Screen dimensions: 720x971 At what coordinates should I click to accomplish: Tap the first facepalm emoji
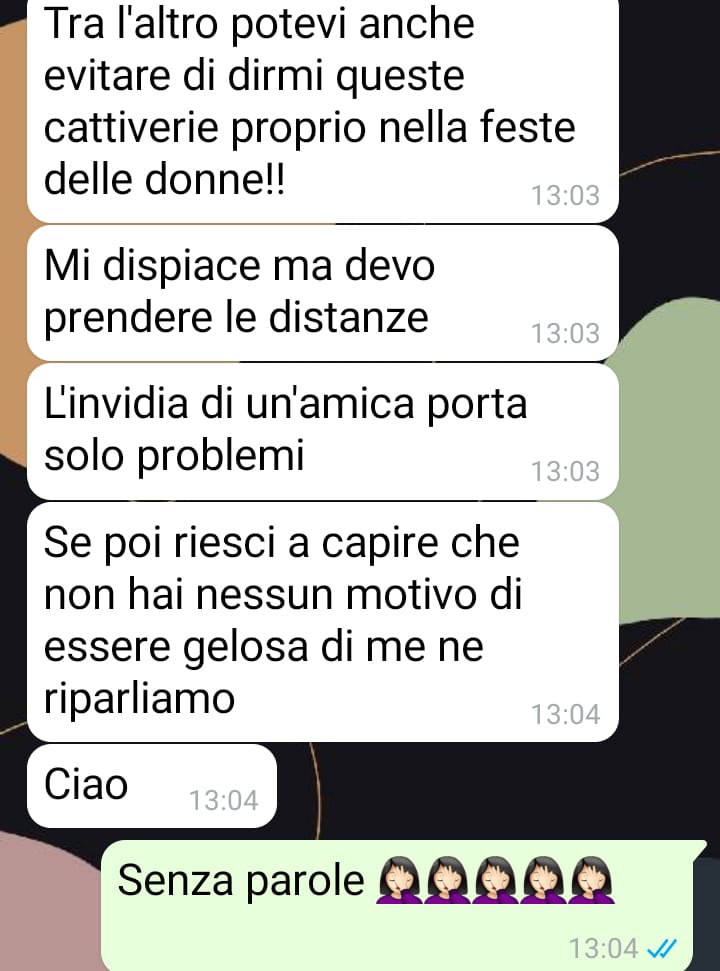pos(399,880)
